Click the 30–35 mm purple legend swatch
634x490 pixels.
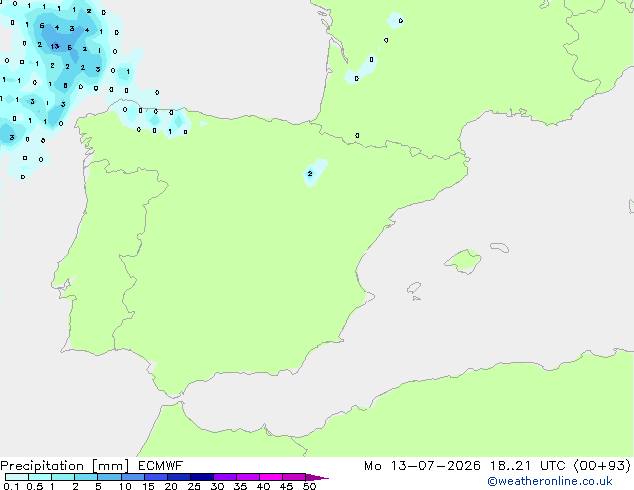pyautogui.click(x=225, y=477)
